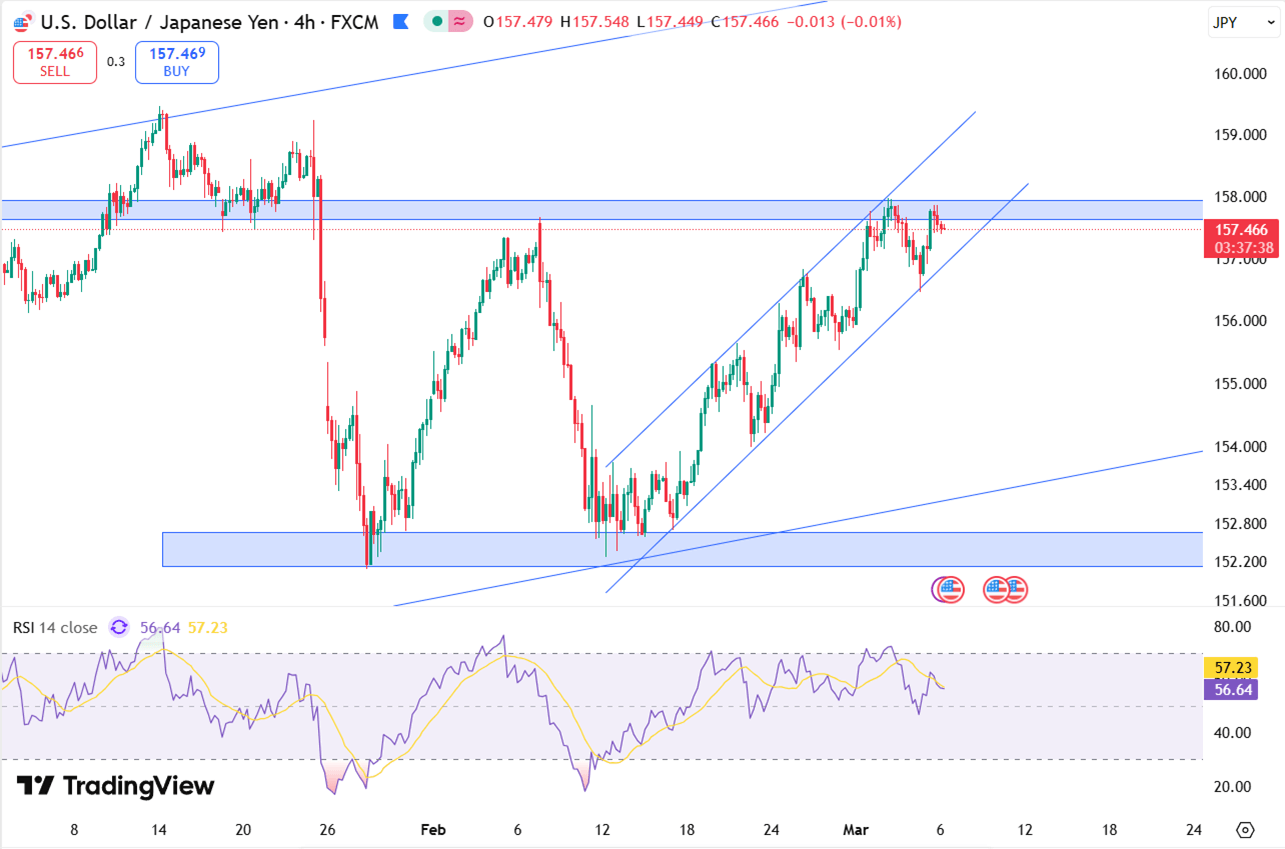The image size is (1285, 849).
Task: Click the blue flag marker beside FXCM
Action: click(x=401, y=21)
